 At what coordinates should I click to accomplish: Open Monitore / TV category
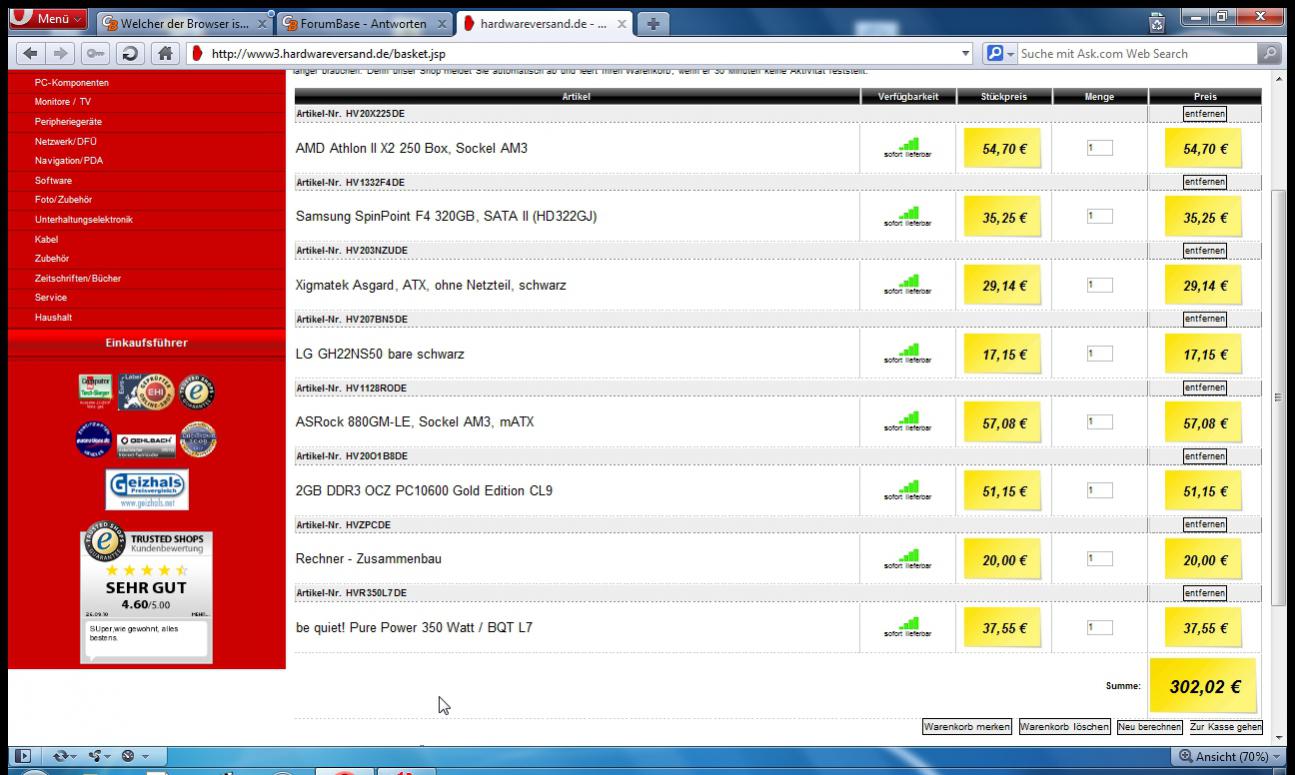[62, 102]
